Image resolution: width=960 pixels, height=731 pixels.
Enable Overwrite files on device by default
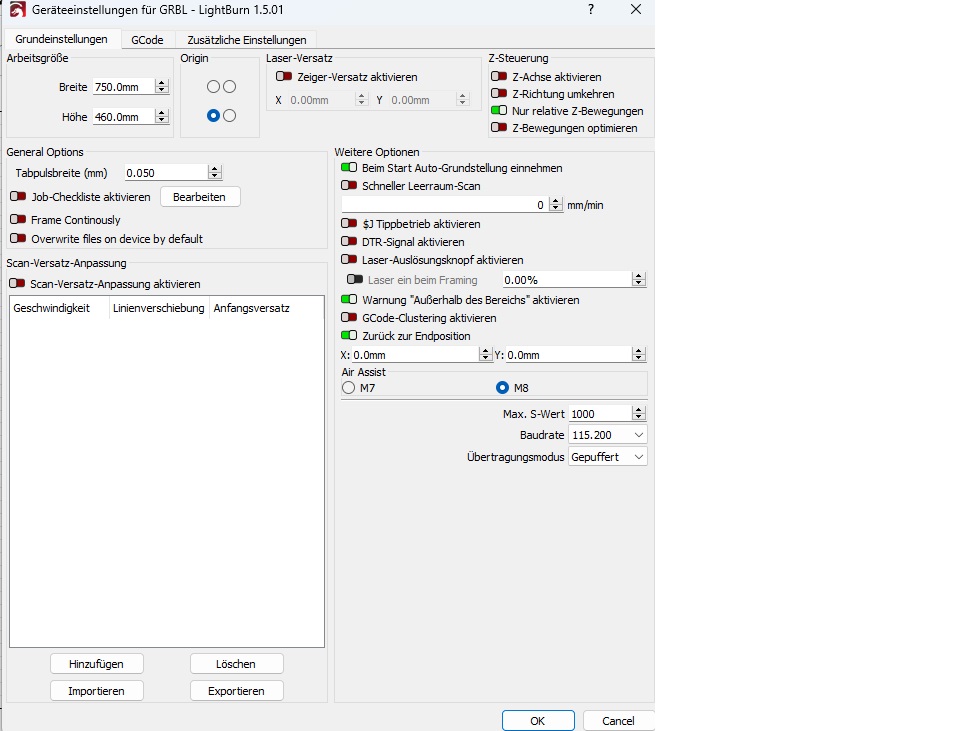tap(18, 238)
